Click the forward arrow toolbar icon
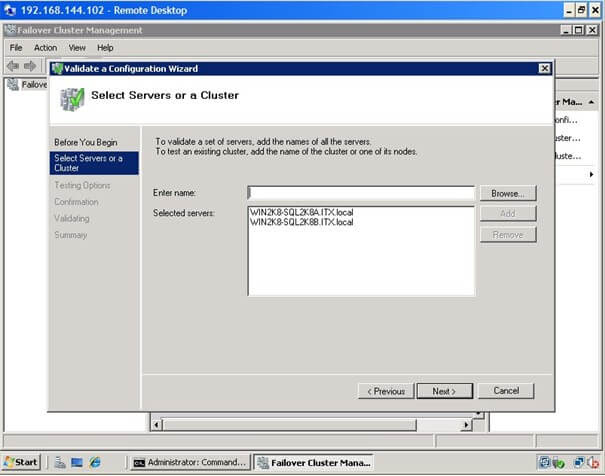This screenshot has width=605, height=476. click(30, 66)
